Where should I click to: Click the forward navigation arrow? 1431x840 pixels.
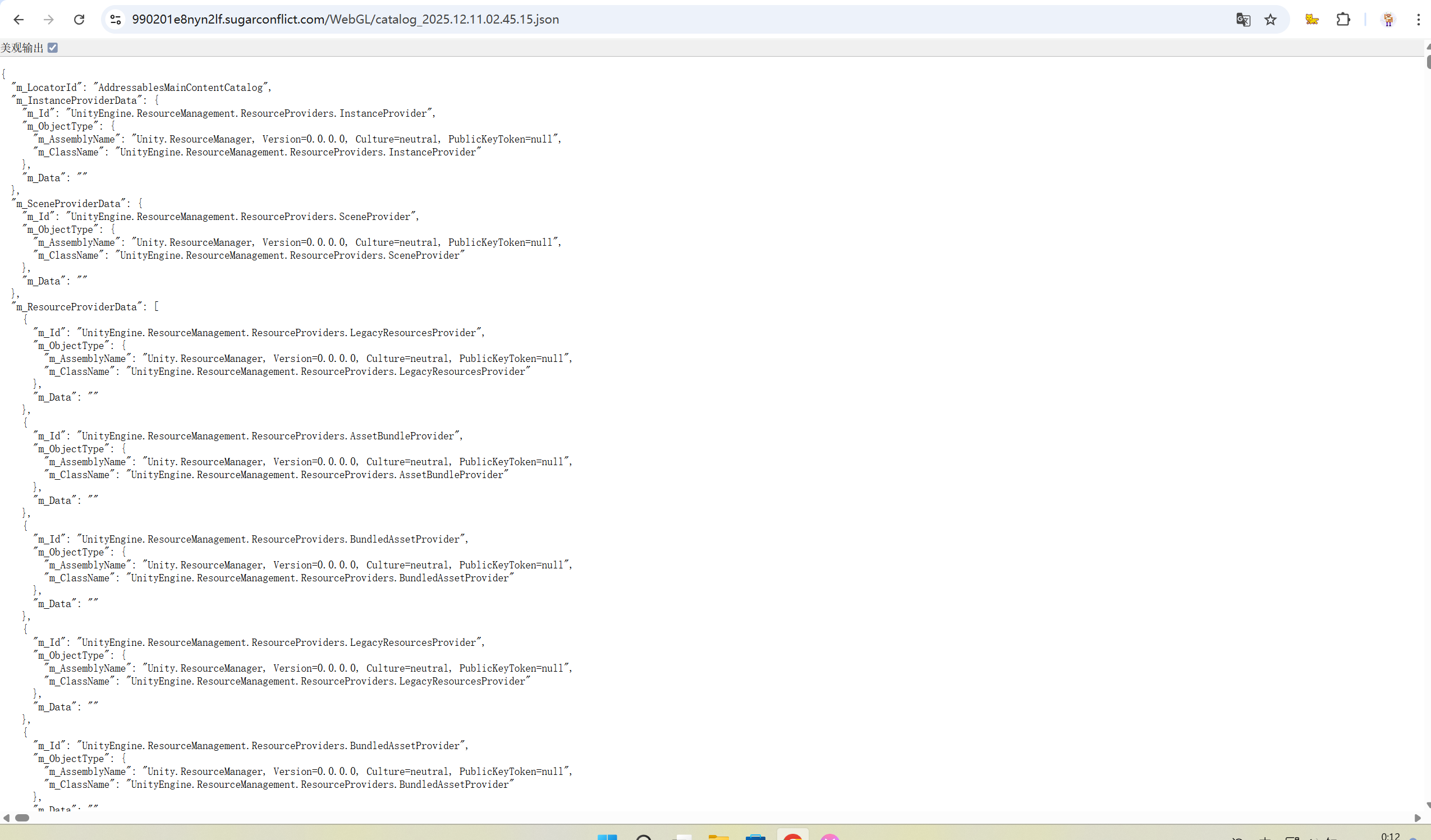49,19
